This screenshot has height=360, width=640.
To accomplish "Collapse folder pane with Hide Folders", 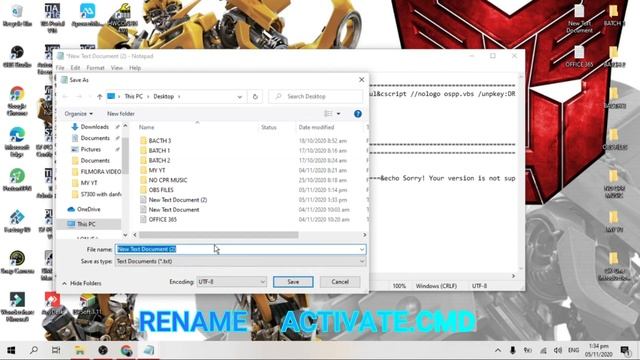I will (x=82, y=283).
